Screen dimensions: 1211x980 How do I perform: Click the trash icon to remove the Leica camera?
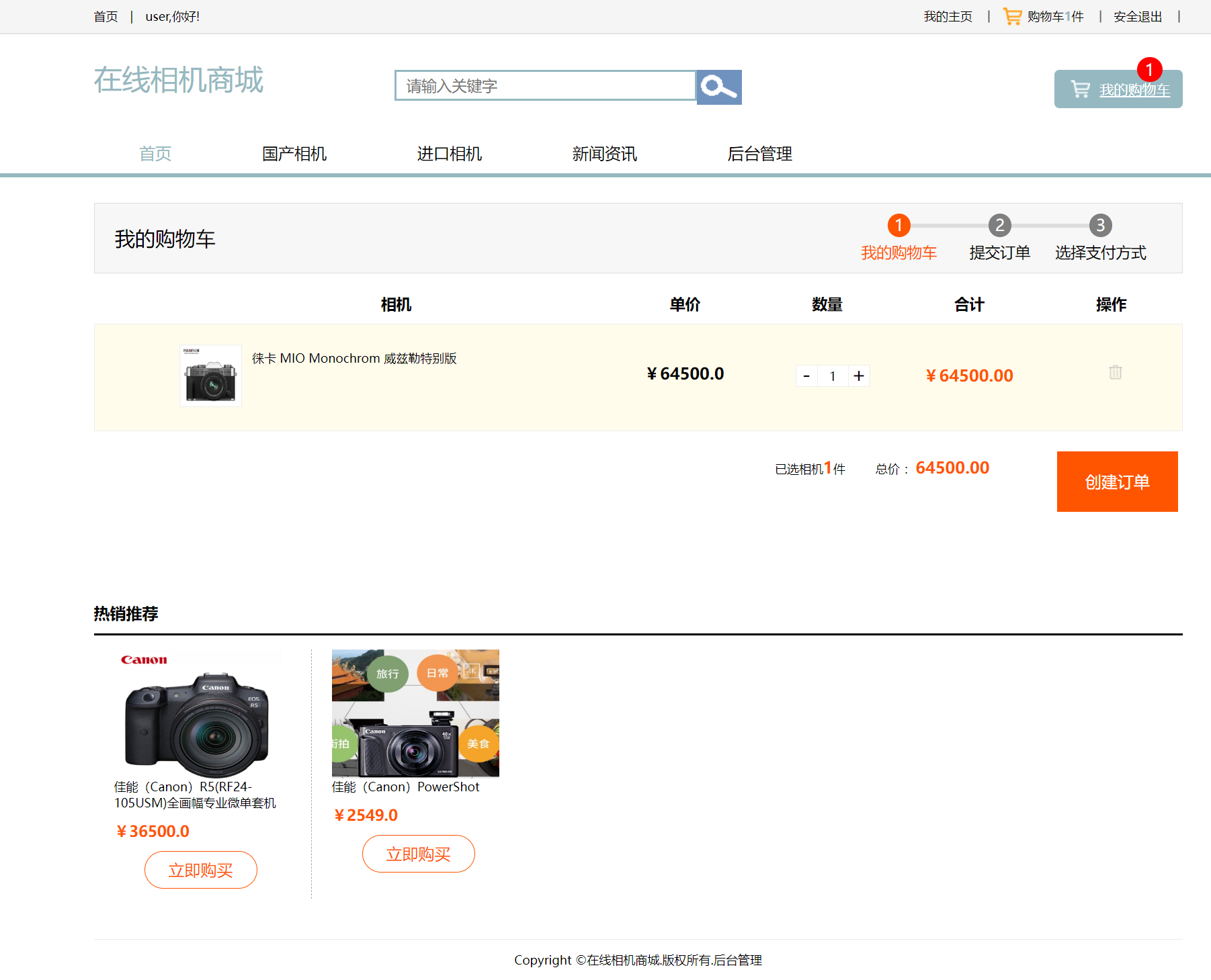[x=1116, y=372]
